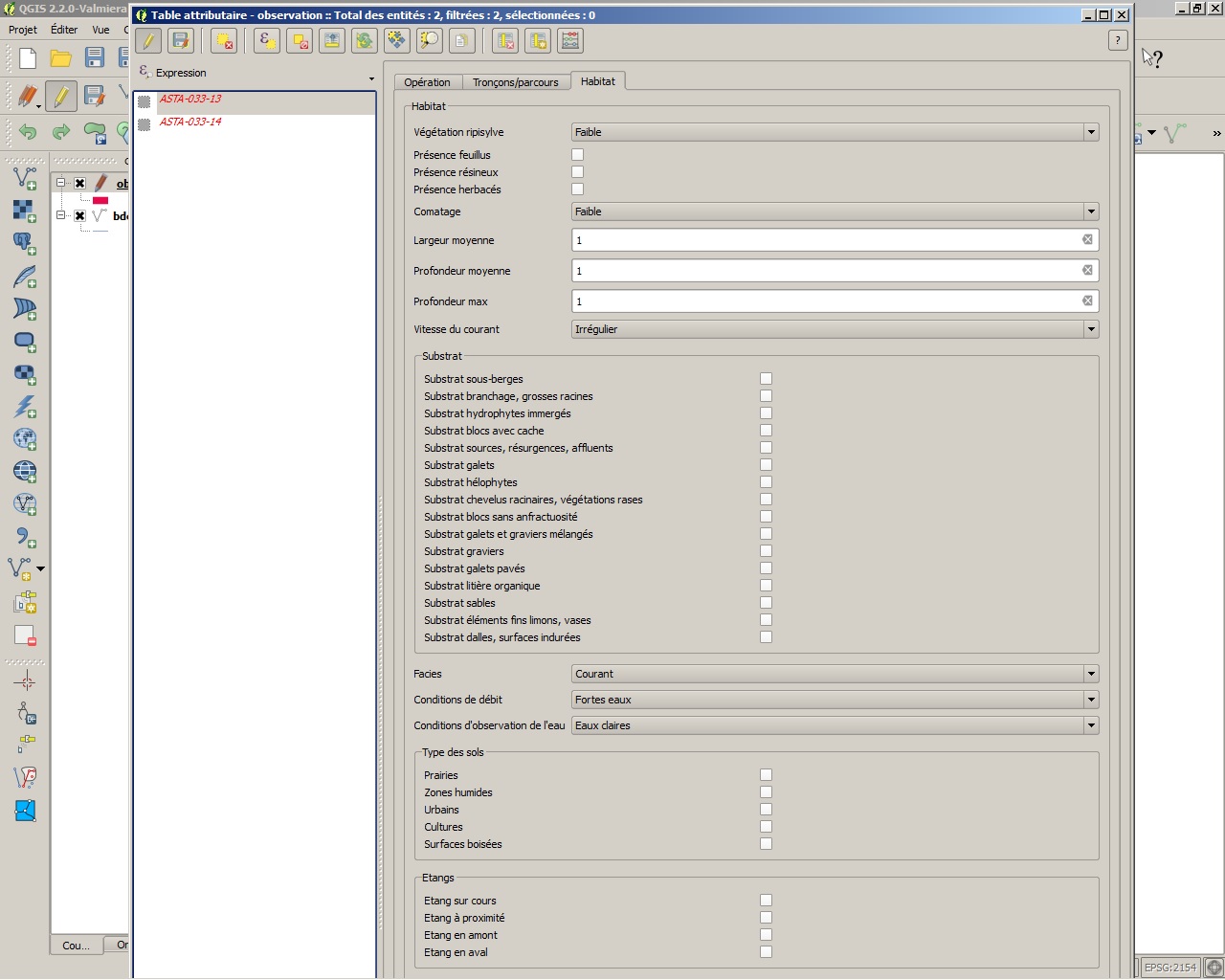1225x980 pixels.
Task: Toggle editing mode pencil in attribute table
Action: click(148, 41)
